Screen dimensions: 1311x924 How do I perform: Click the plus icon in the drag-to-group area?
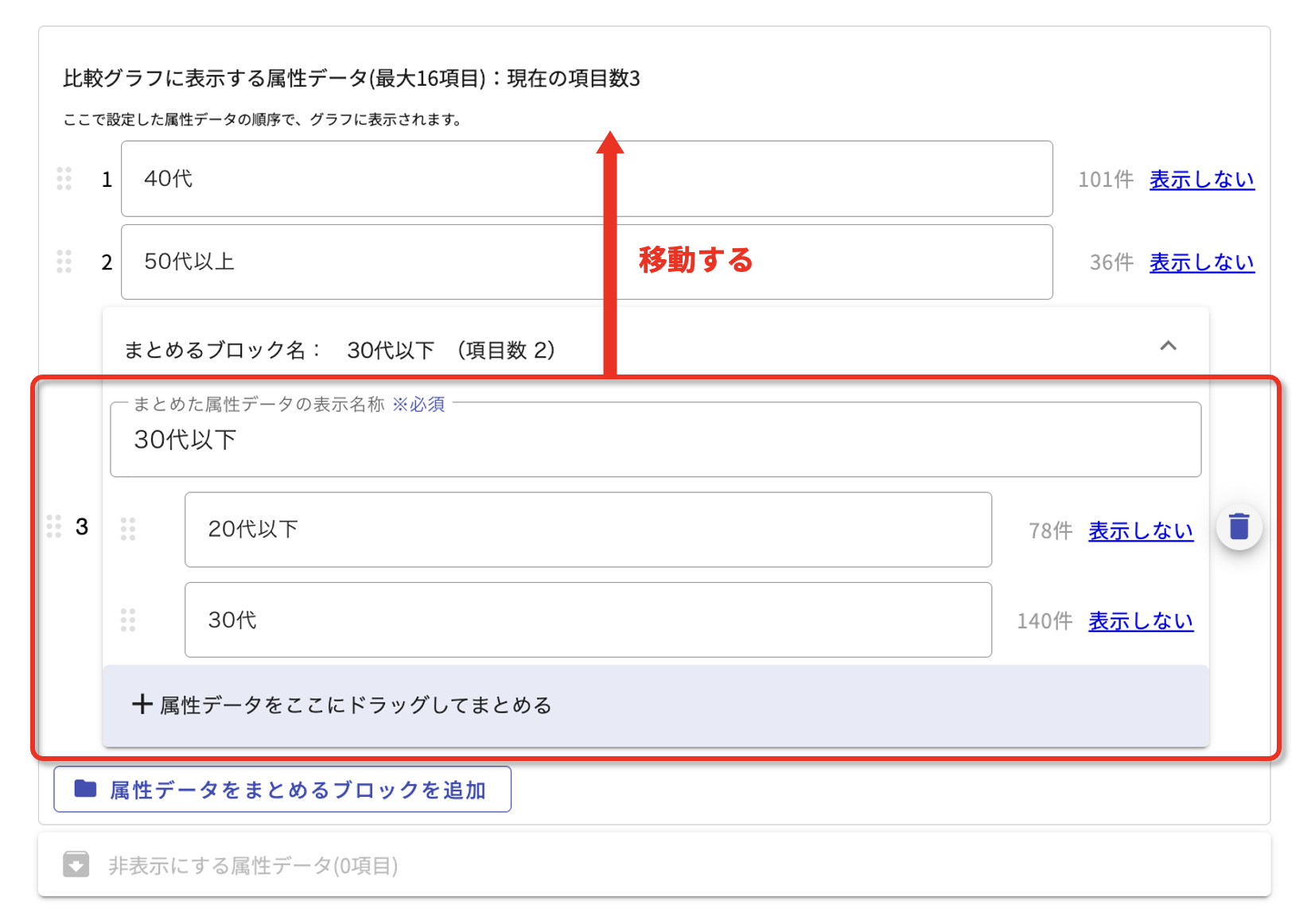coord(142,705)
